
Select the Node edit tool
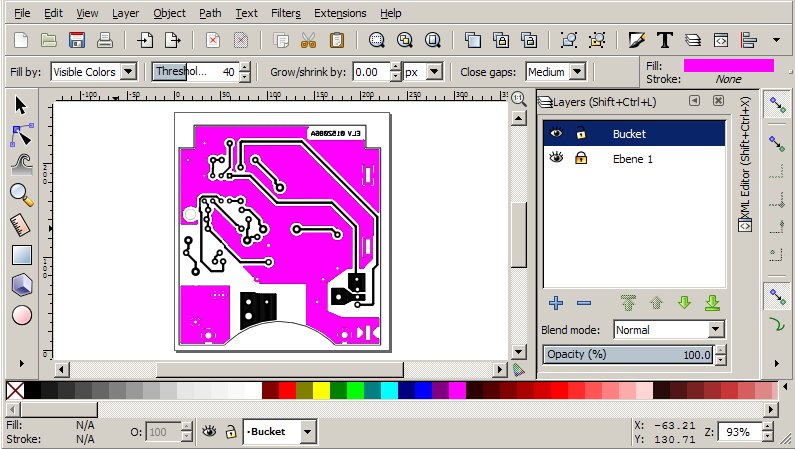[x=21, y=134]
